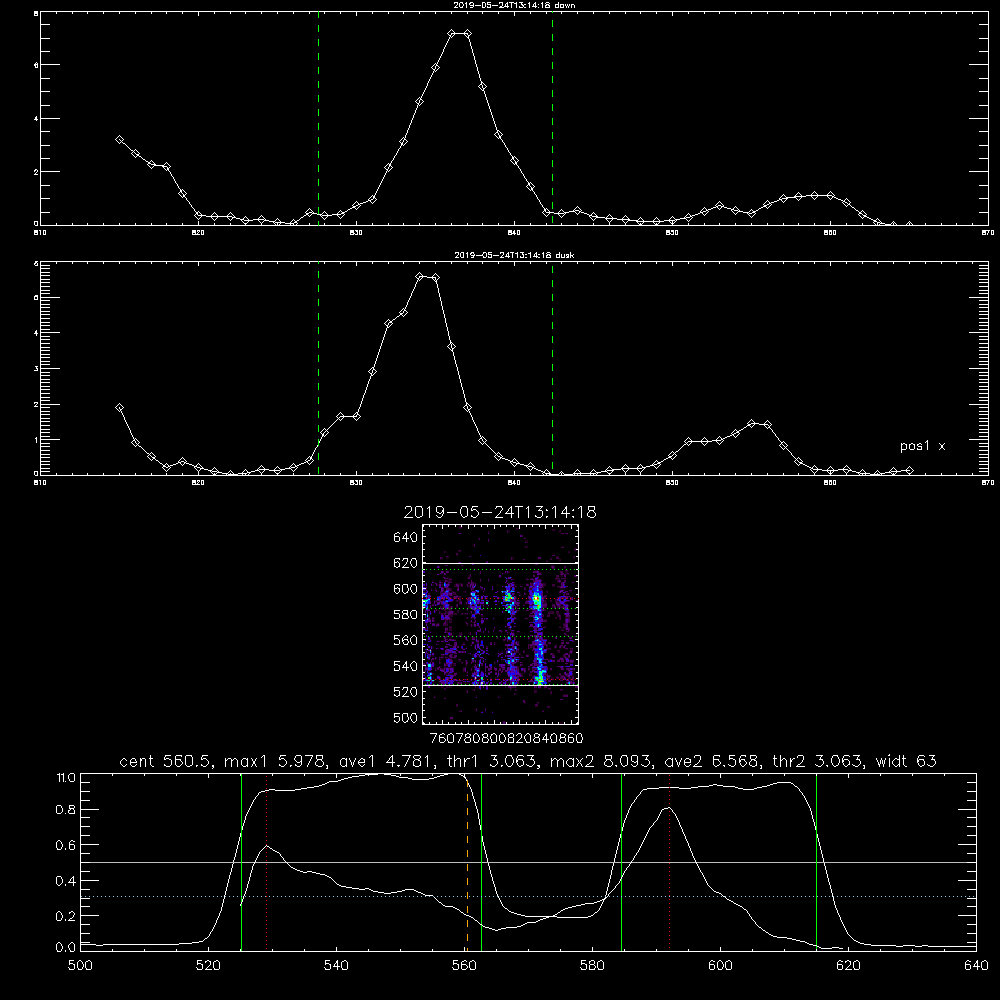
Task: Click the green solid line near 525 in bottom plot
Action: tap(242, 862)
